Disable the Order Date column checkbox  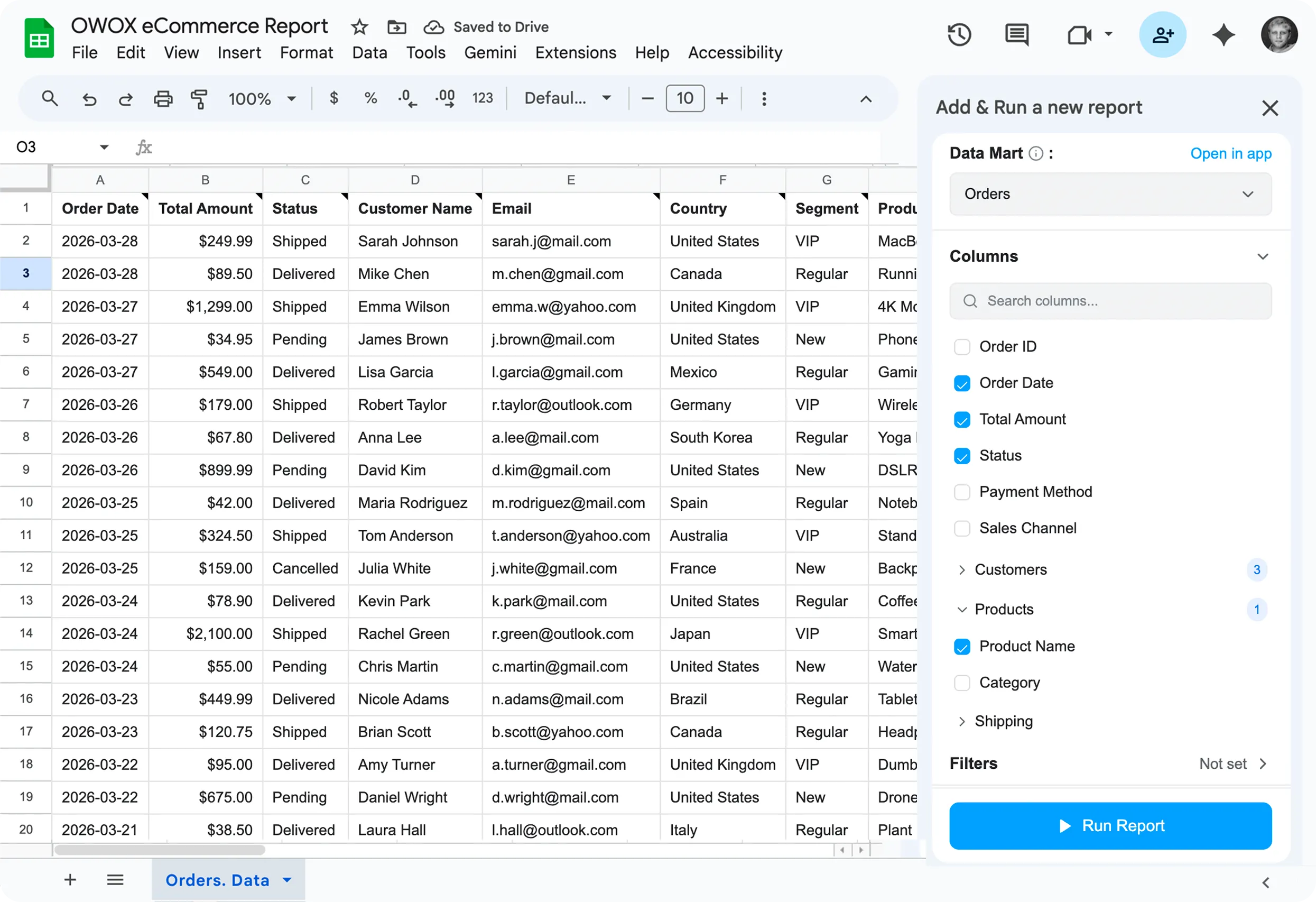coord(961,383)
